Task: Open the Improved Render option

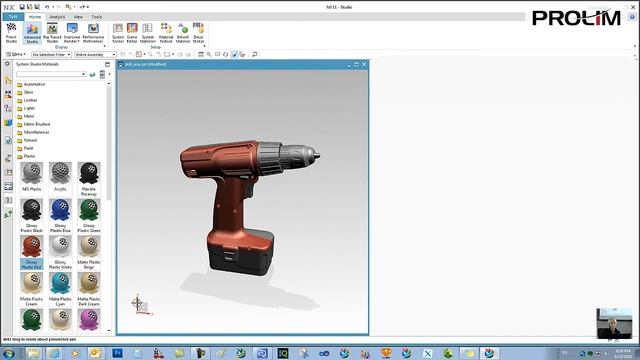Action: [x=72, y=33]
